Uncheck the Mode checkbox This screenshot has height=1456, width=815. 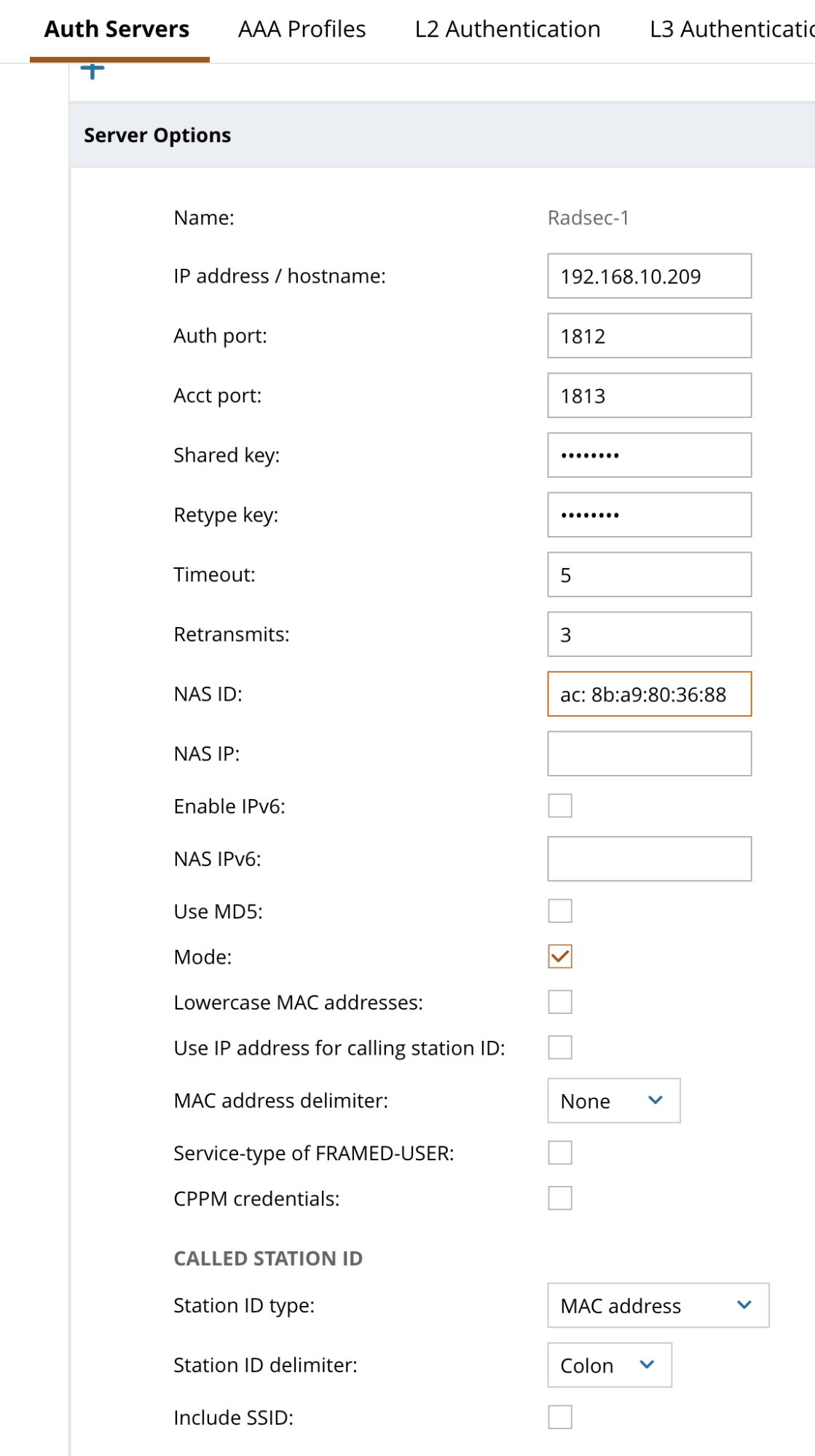click(x=559, y=956)
